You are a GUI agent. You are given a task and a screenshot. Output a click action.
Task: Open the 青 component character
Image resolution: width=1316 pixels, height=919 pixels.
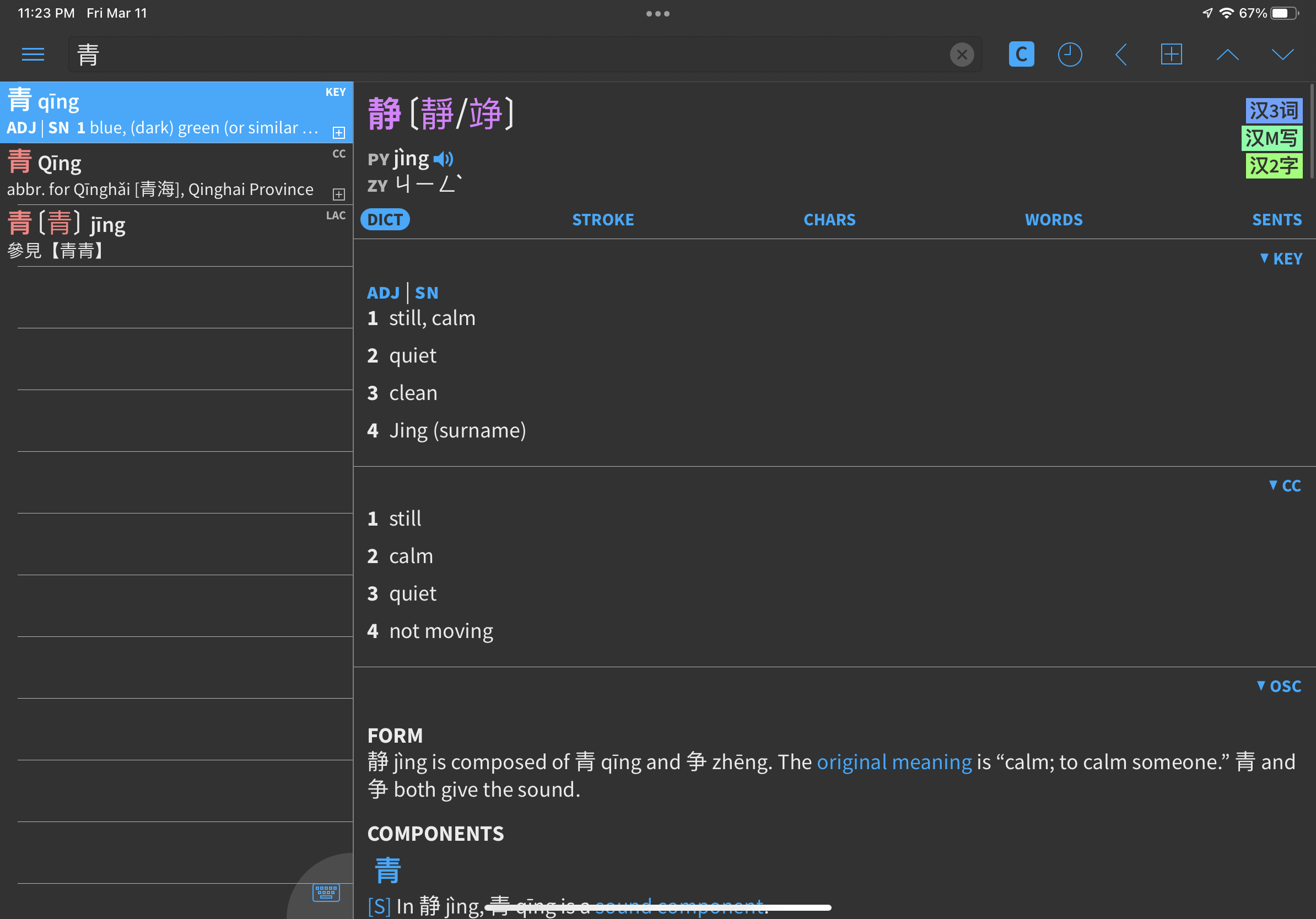pos(387,871)
